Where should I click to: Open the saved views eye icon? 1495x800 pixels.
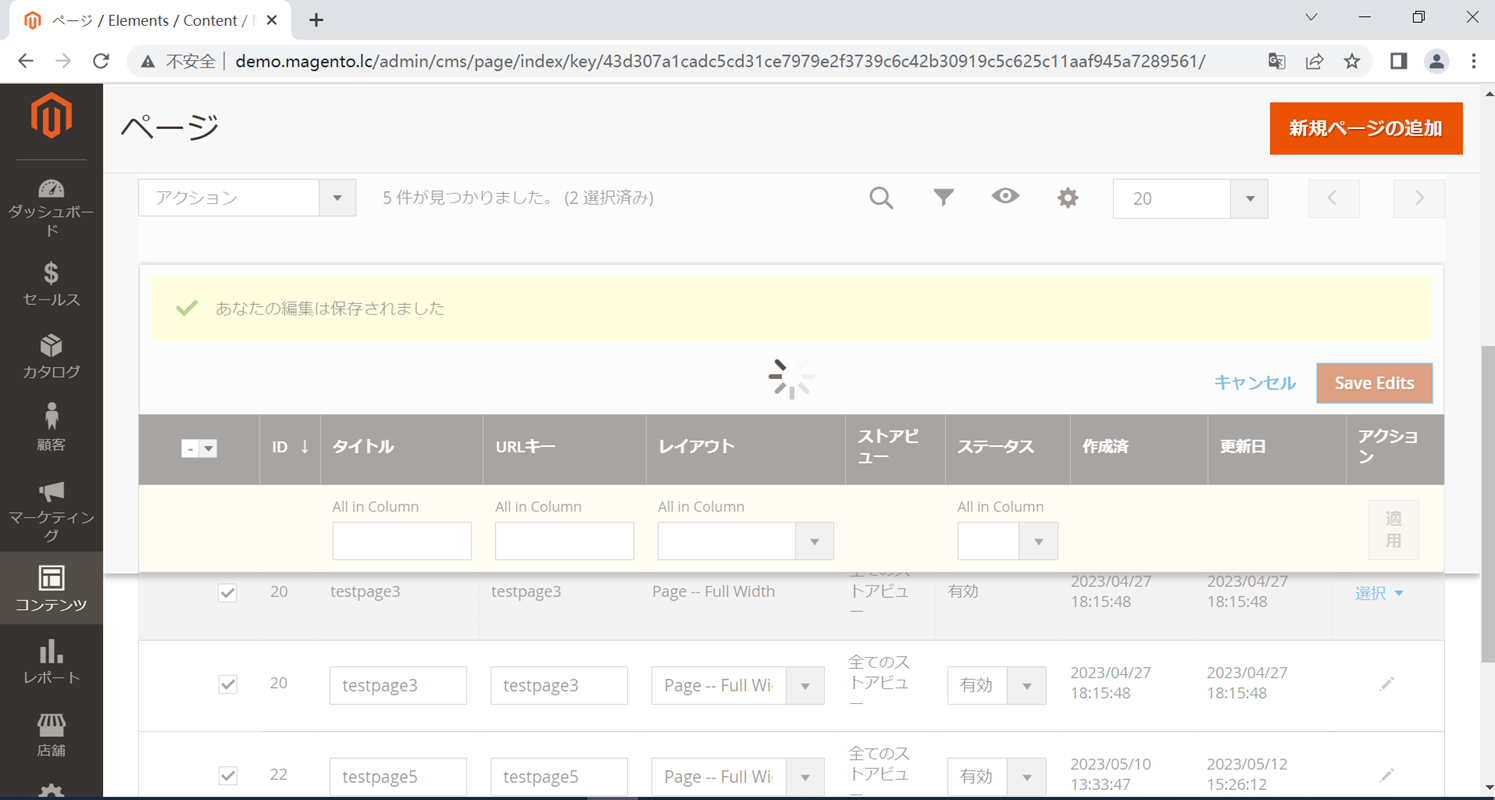click(x=1005, y=197)
